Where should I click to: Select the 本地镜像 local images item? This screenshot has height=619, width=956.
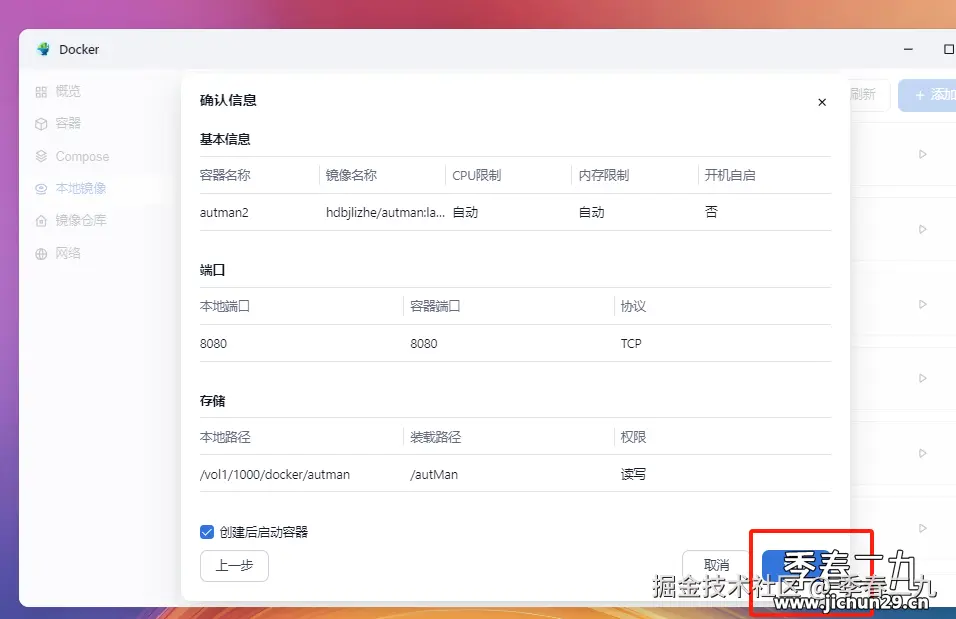click(x=71, y=188)
